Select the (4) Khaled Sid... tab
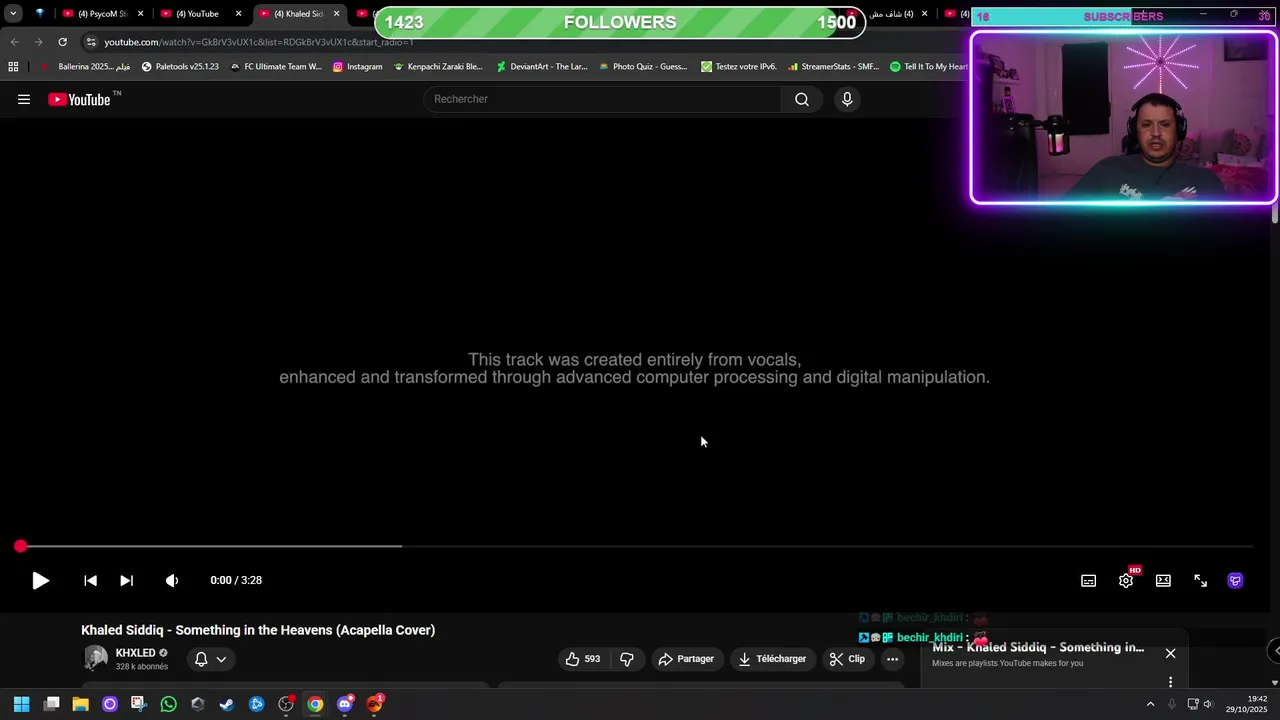The height and width of the screenshot is (720, 1280). coord(299,14)
